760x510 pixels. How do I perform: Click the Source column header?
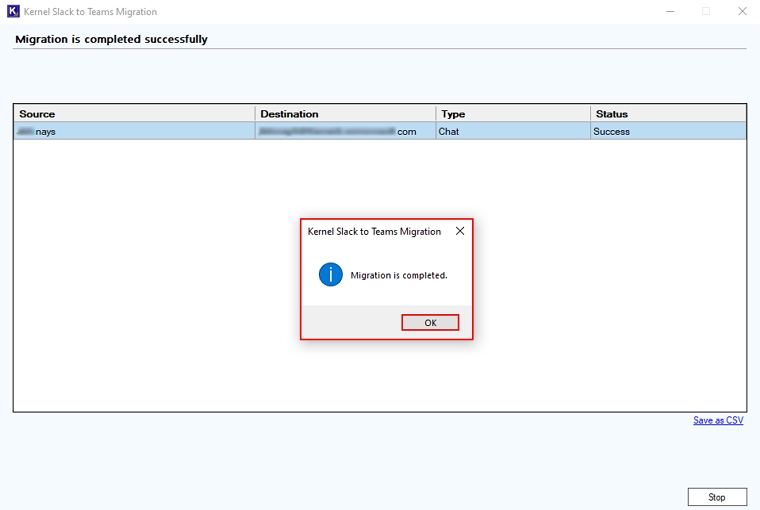pyautogui.click(x=134, y=114)
